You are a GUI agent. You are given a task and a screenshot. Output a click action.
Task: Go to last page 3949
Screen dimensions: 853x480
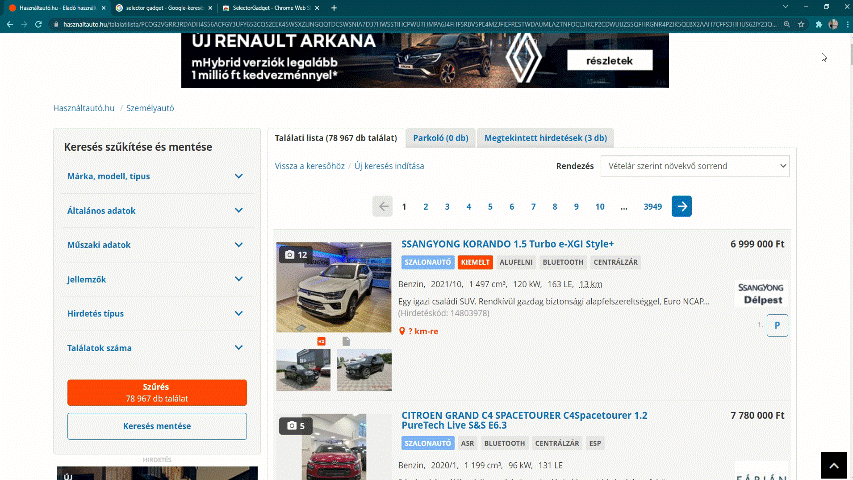(x=652, y=207)
